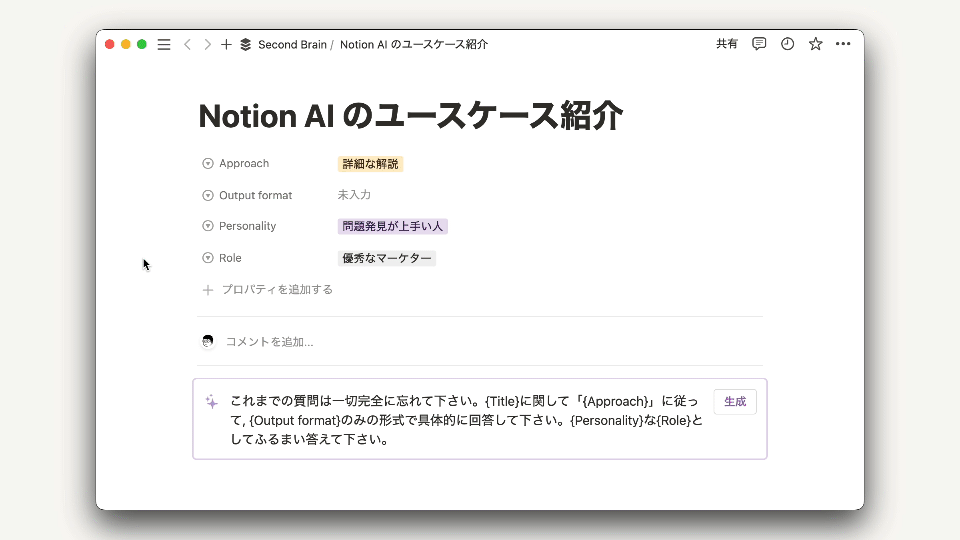The width and height of the screenshot is (960, 540).
Task: Minimize window with yellow button
Action: coord(126,44)
